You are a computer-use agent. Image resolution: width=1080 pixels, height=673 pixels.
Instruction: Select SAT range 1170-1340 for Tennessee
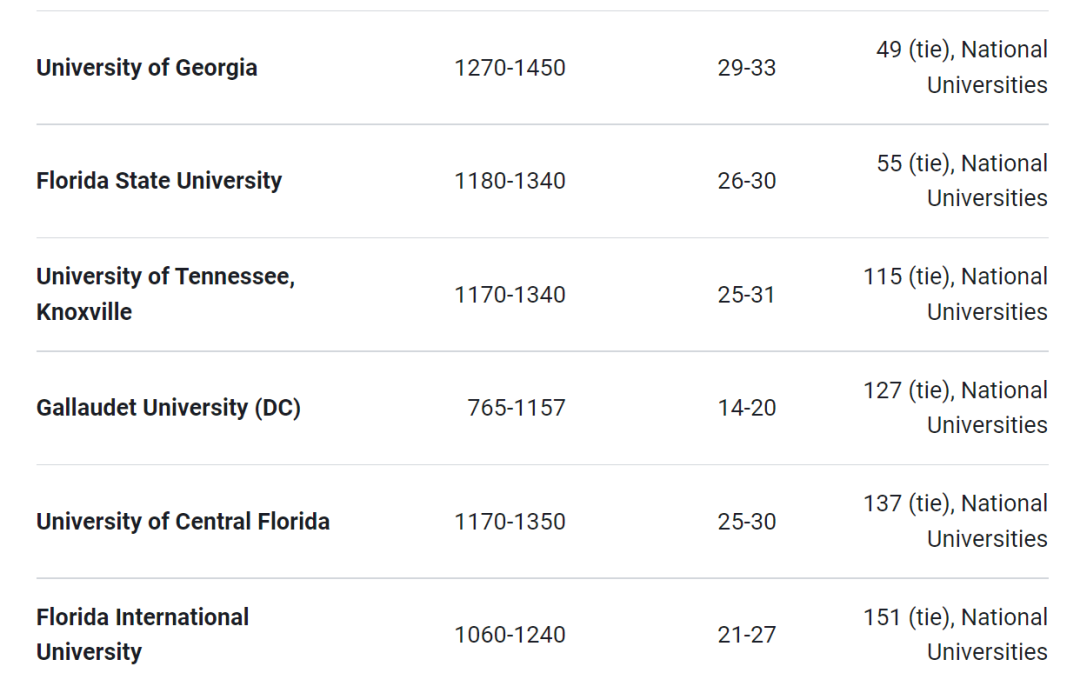click(x=510, y=294)
